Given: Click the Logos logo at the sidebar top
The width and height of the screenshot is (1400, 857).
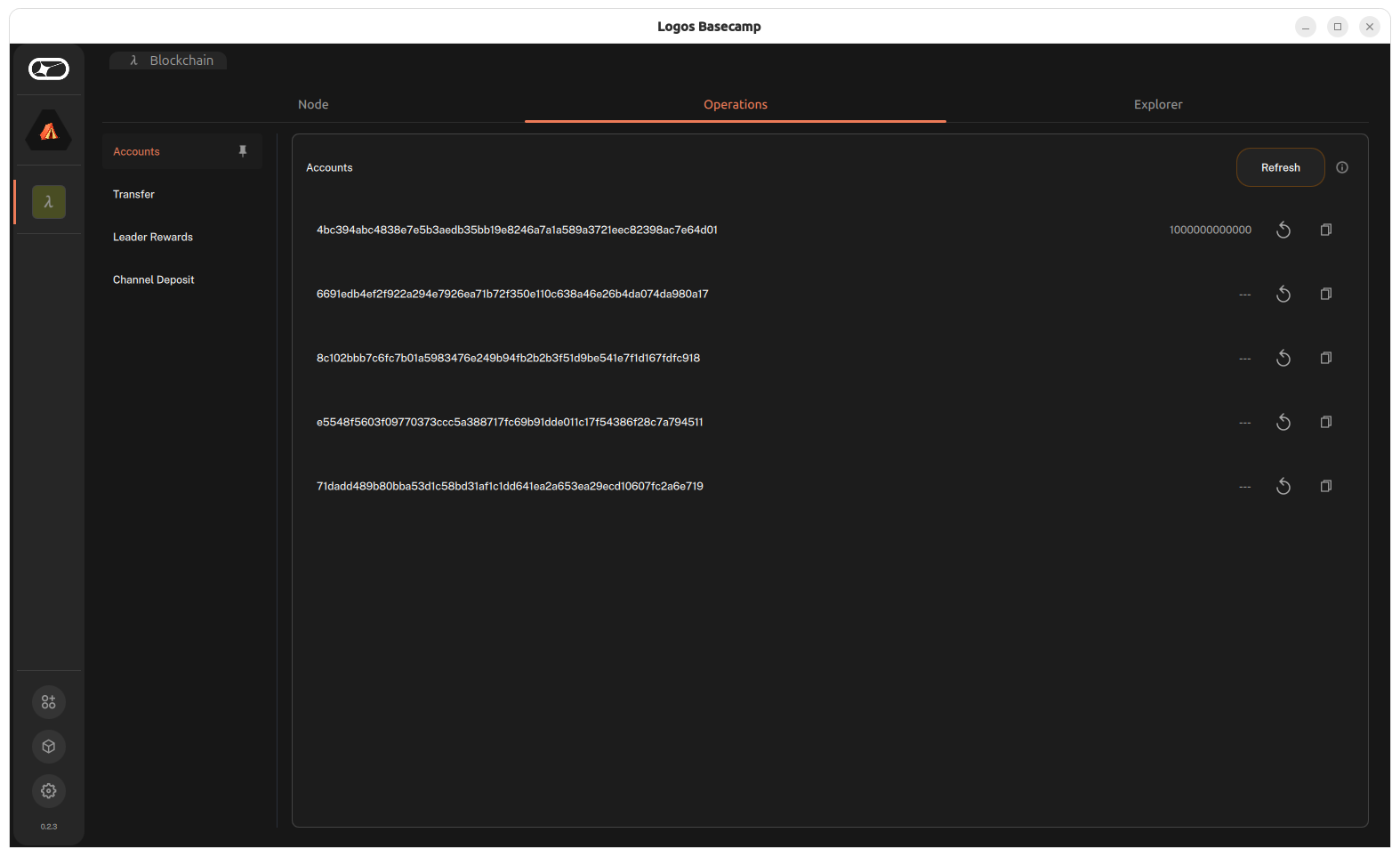Looking at the screenshot, I should tap(49, 69).
